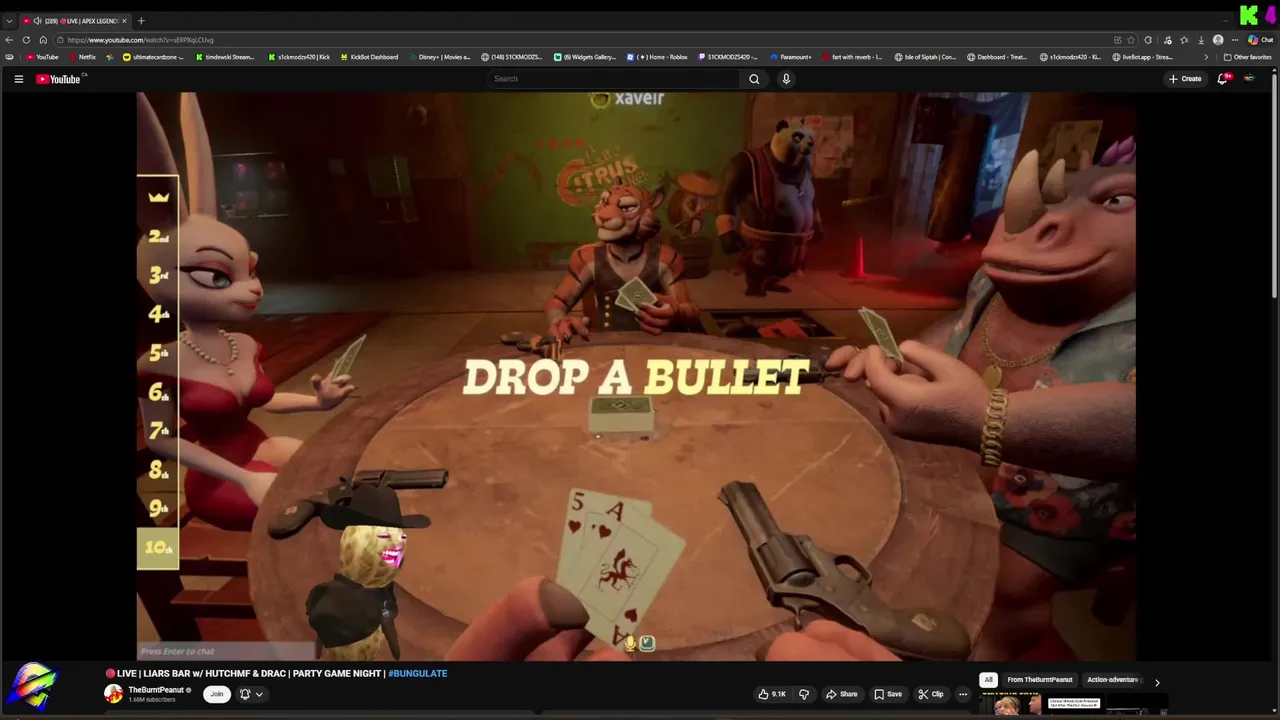
Task: Select the From TheBurntPeanut chip
Action: [x=1040, y=680]
